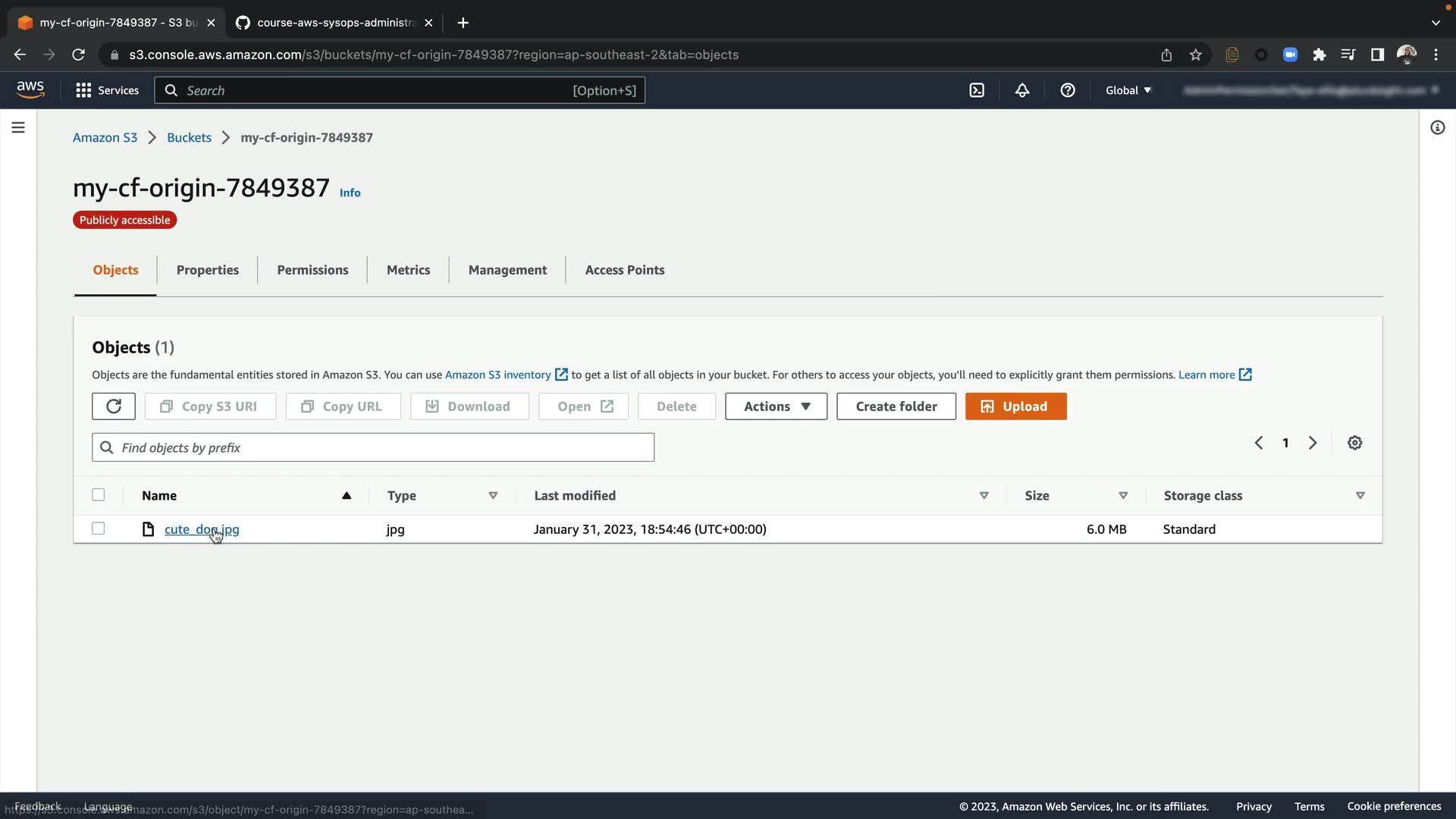This screenshot has width=1456, height=819.
Task: Open AWS CloudShell icon in header
Action: [x=977, y=90]
